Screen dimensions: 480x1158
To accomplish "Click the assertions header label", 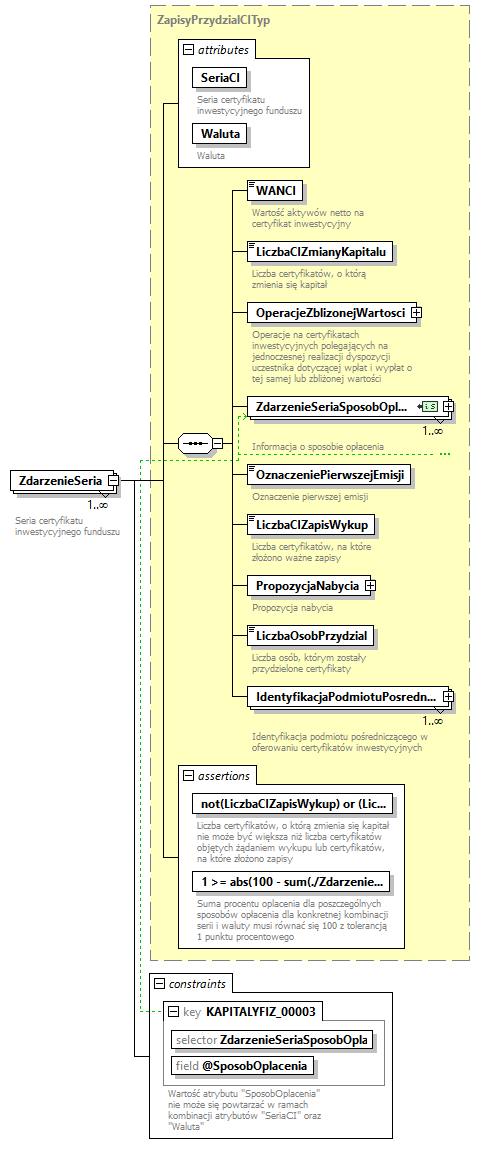I will [224, 776].
